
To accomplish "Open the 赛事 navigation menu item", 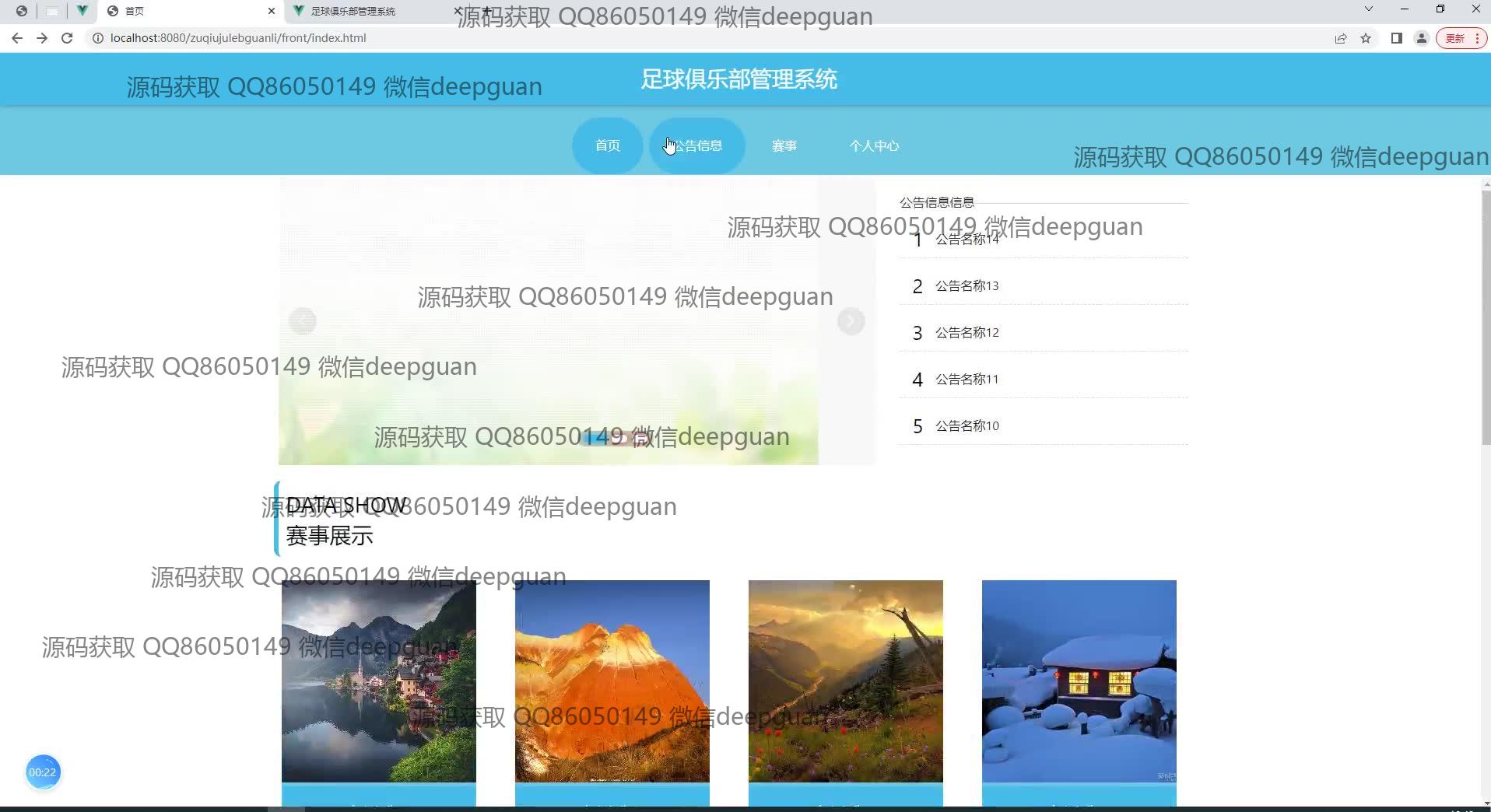I will coord(784,145).
